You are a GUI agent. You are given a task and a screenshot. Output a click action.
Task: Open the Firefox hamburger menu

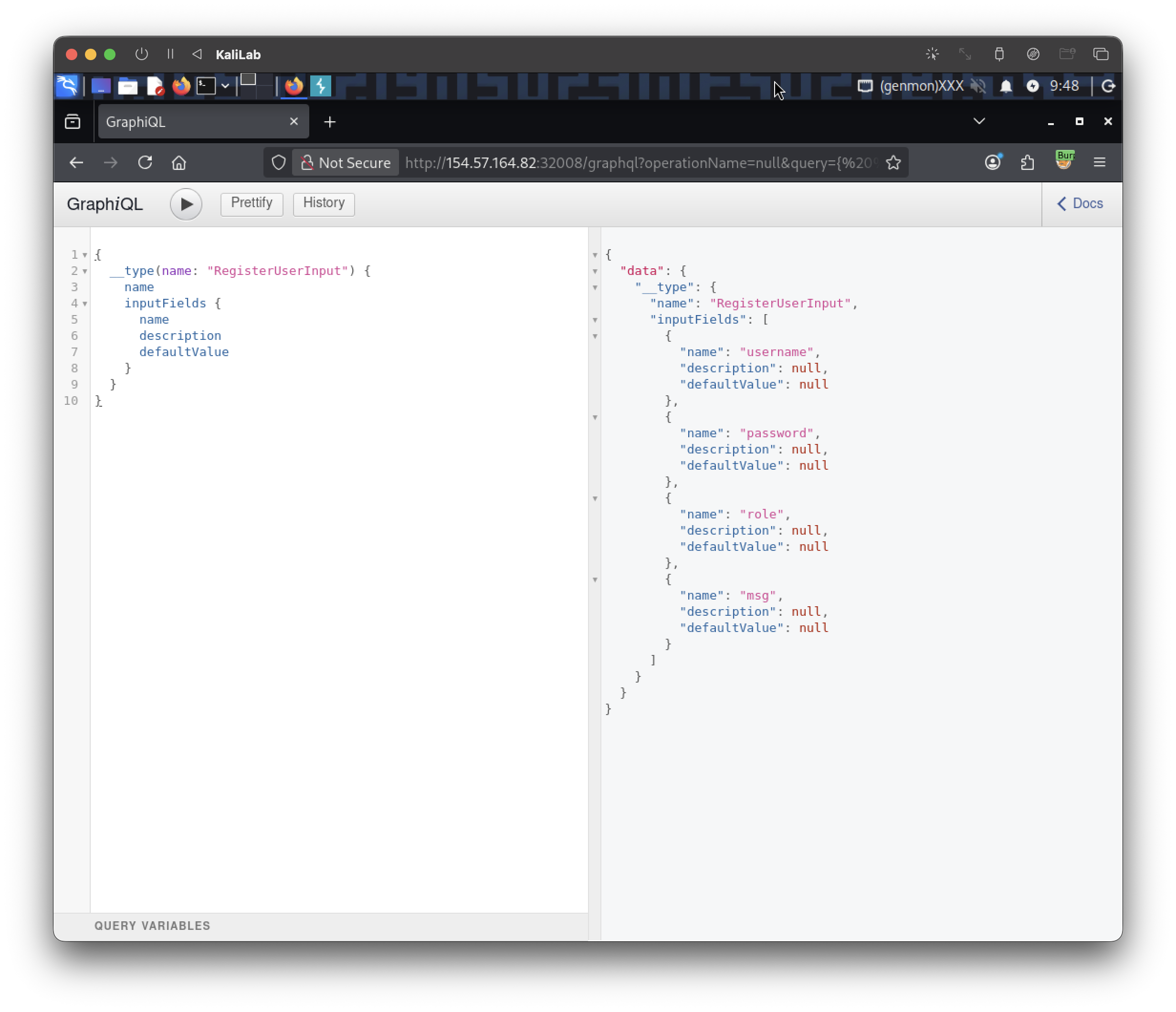pos(1099,163)
